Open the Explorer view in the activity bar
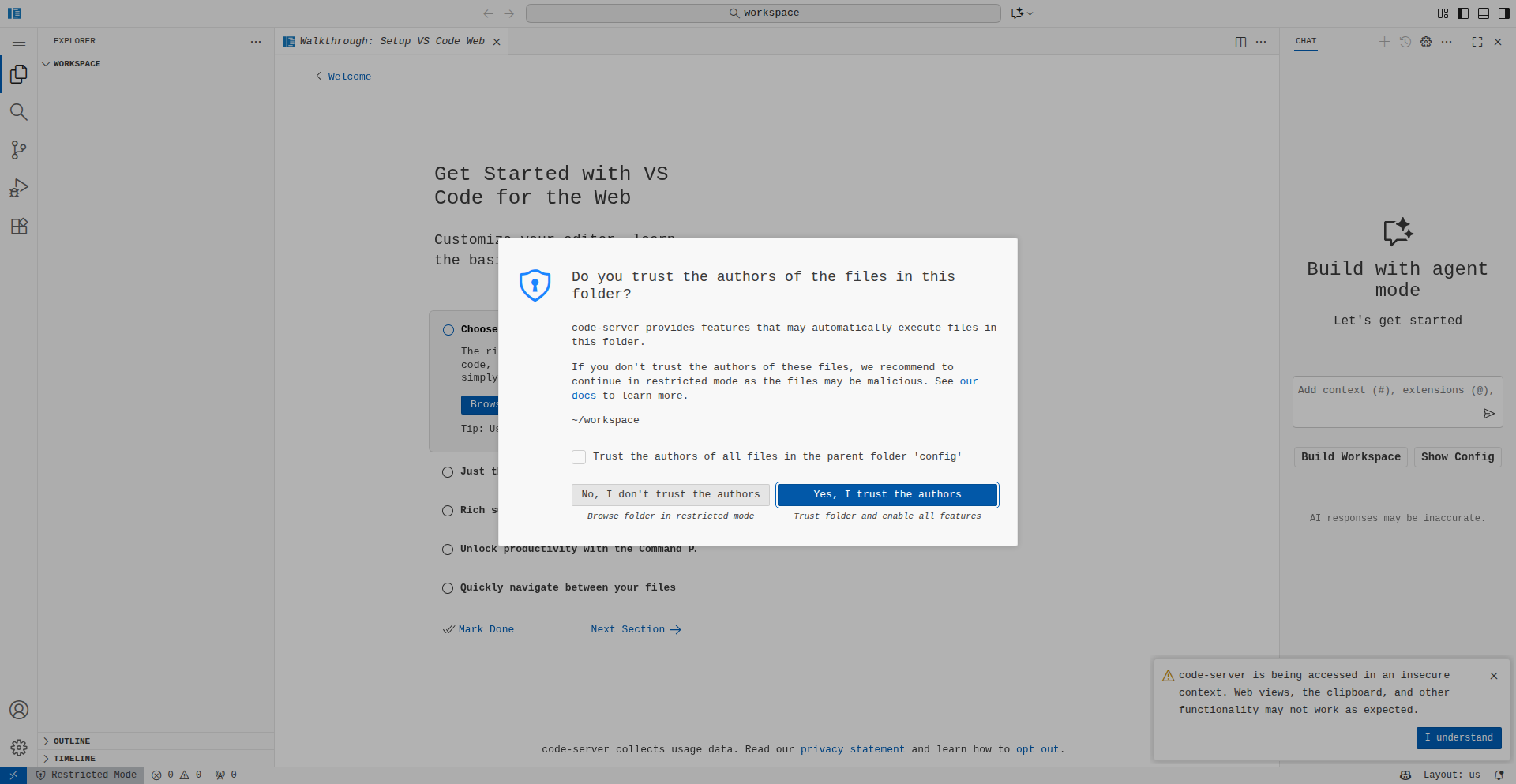This screenshot has height=784, width=1516. [19, 74]
